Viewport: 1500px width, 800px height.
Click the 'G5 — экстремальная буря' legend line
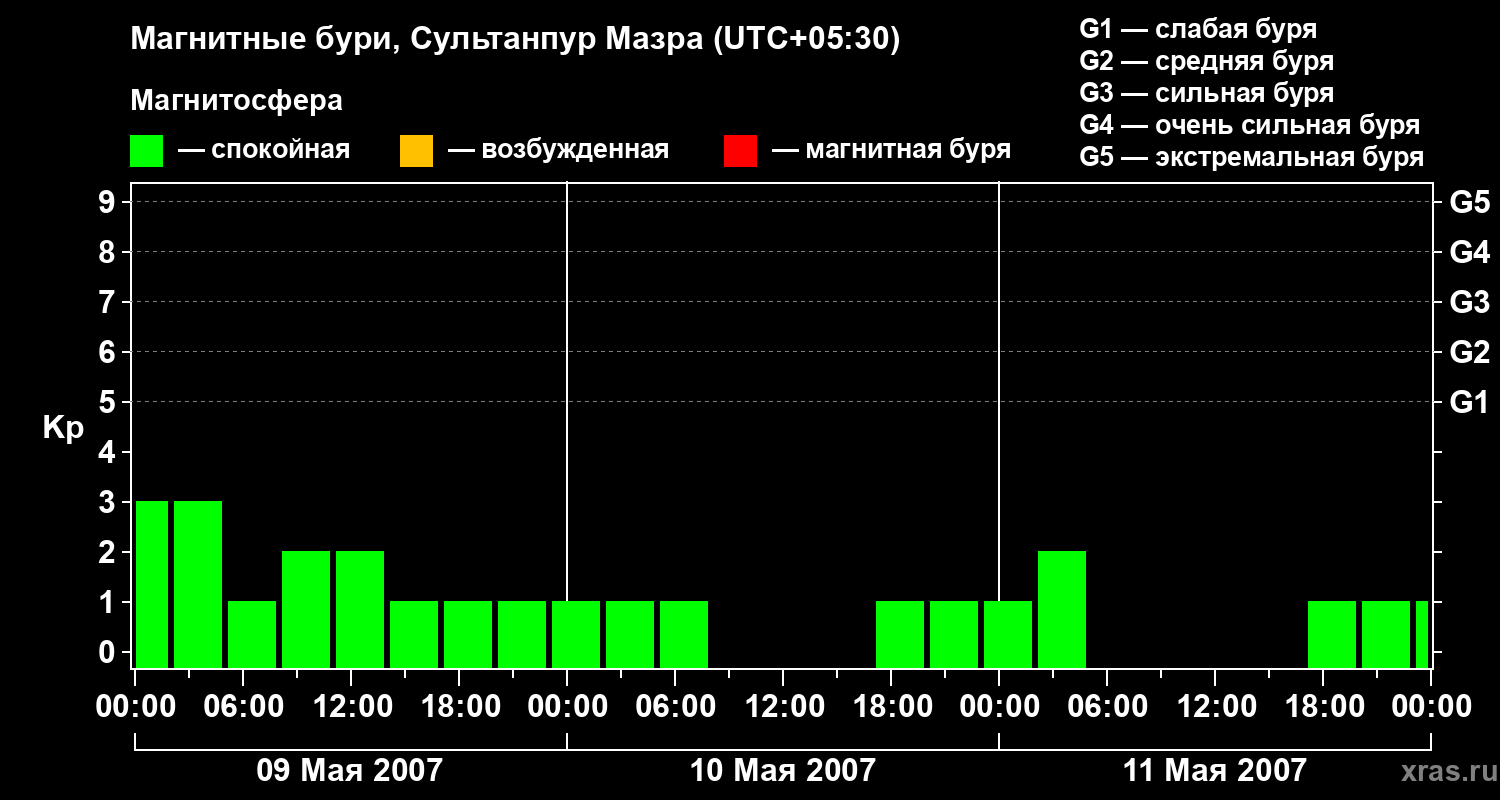click(1252, 157)
